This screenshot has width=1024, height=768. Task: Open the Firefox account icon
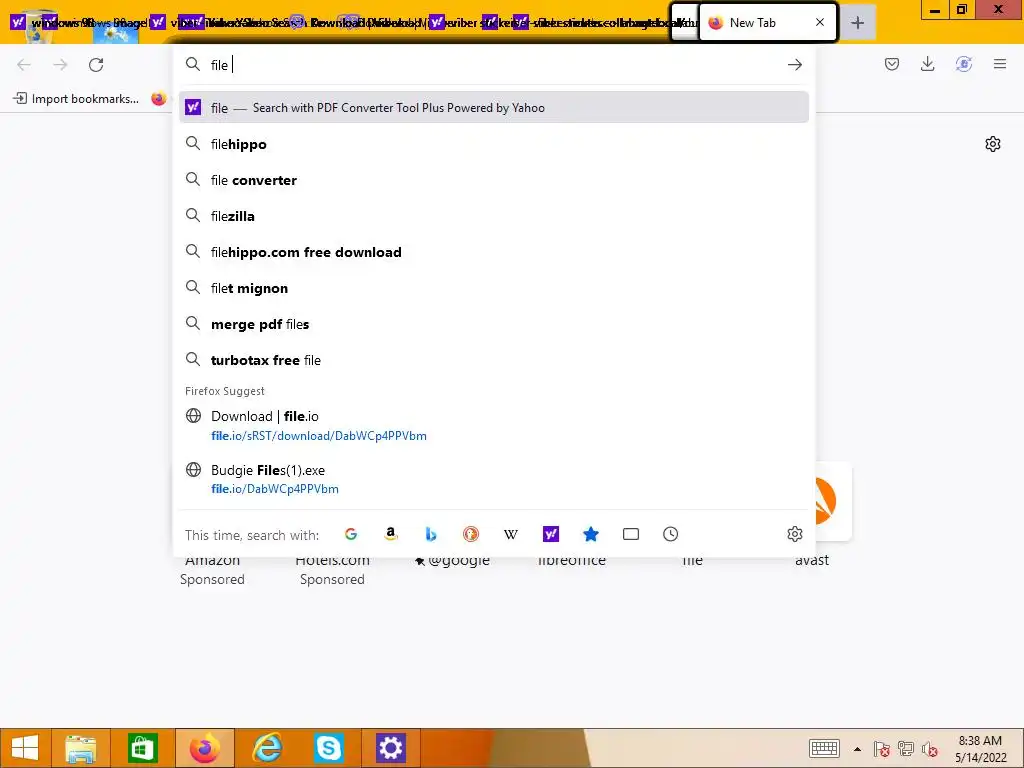(x=964, y=64)
